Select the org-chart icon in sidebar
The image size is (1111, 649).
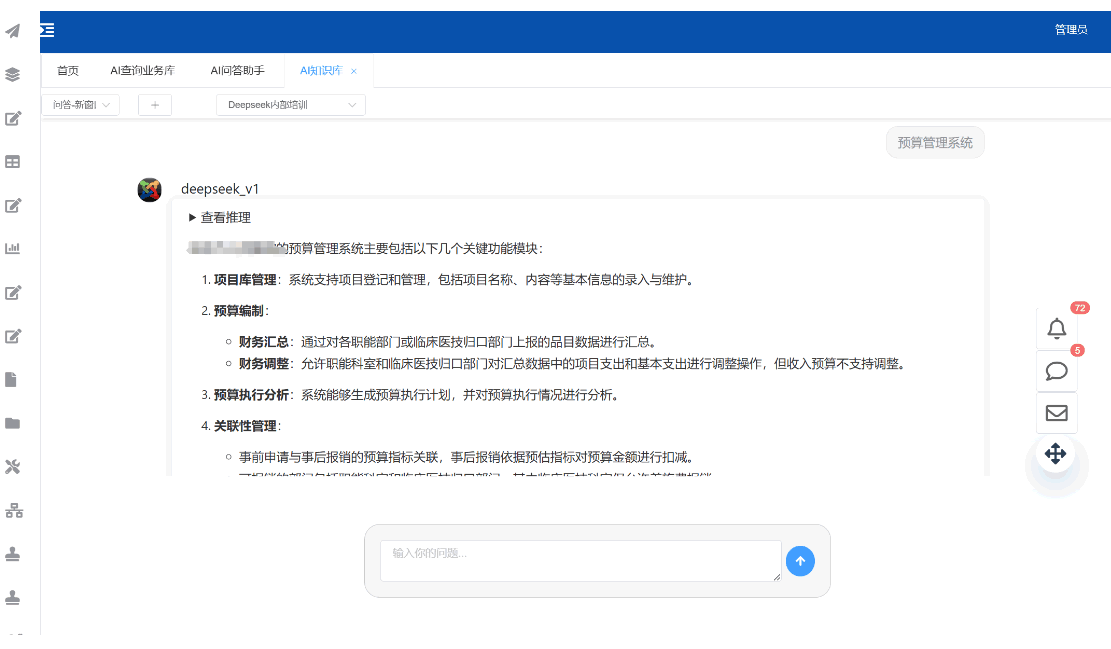13,510
